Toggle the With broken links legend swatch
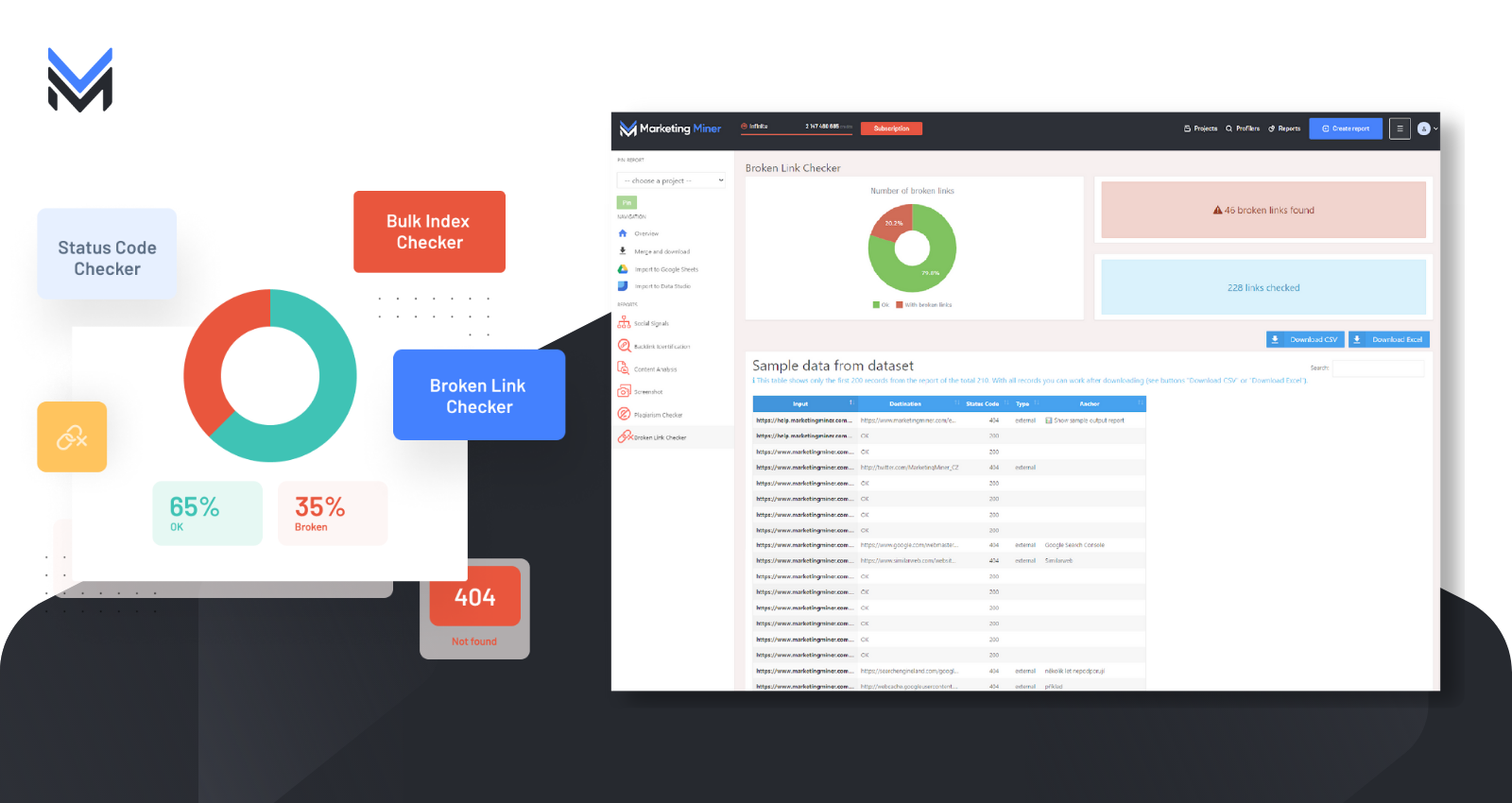The image size is (1512, 803). click(899, 305)
